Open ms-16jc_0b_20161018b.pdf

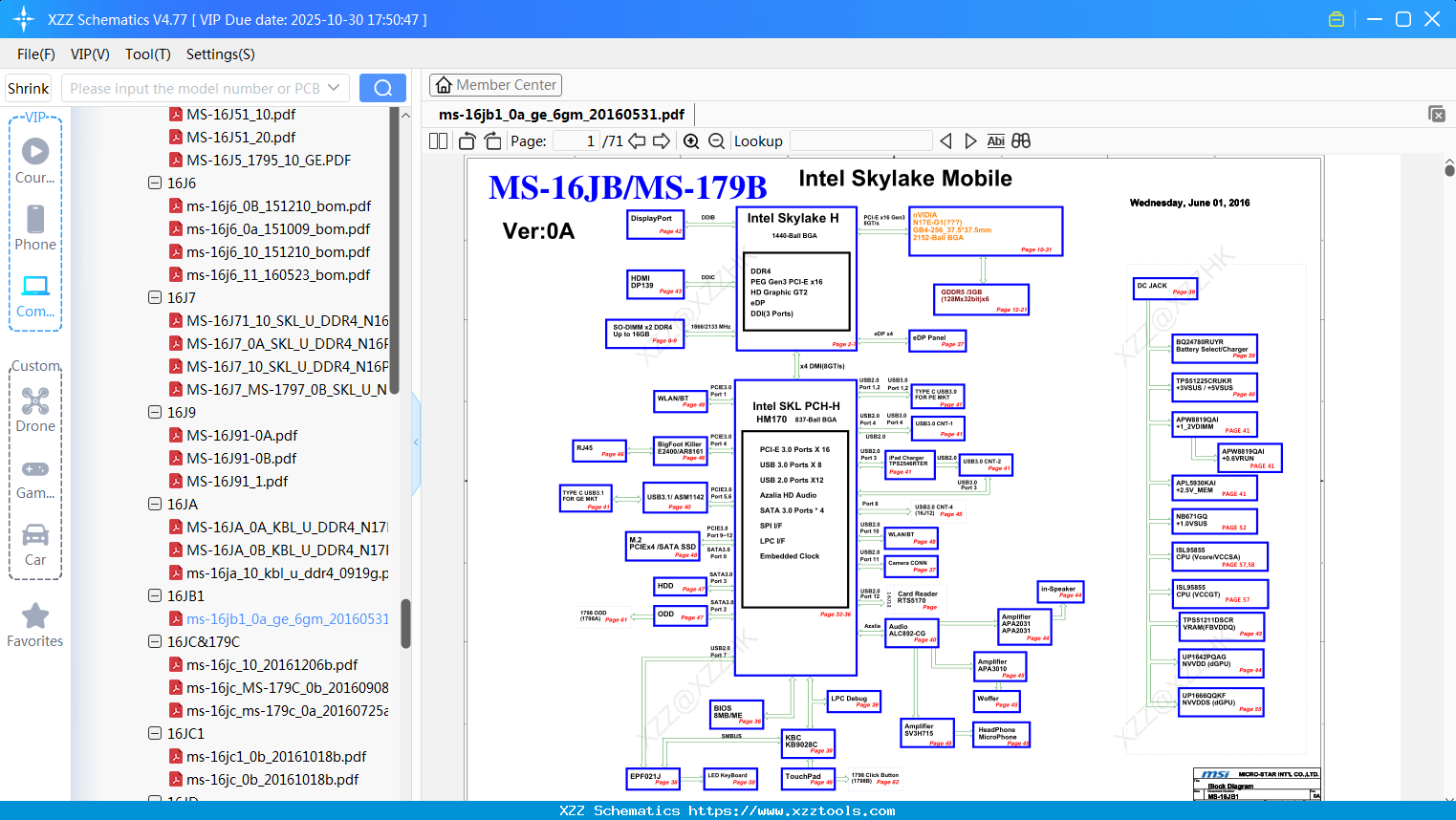click(272, 779)
